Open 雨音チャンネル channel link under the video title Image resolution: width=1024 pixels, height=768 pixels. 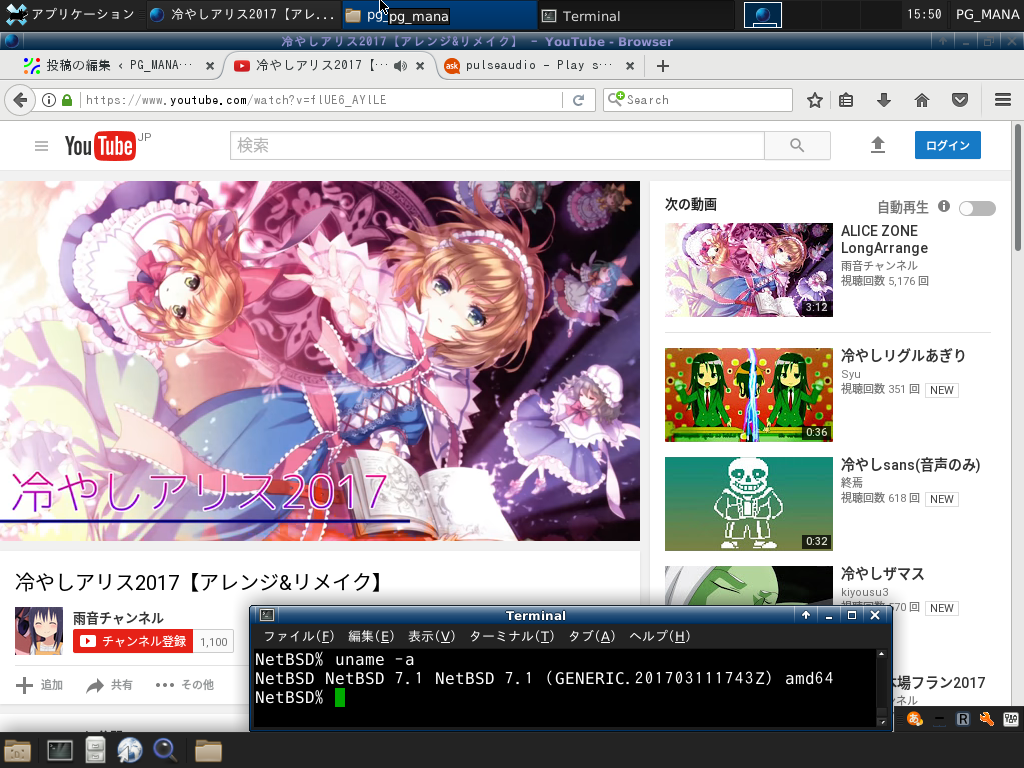click(x=118, y=618)
